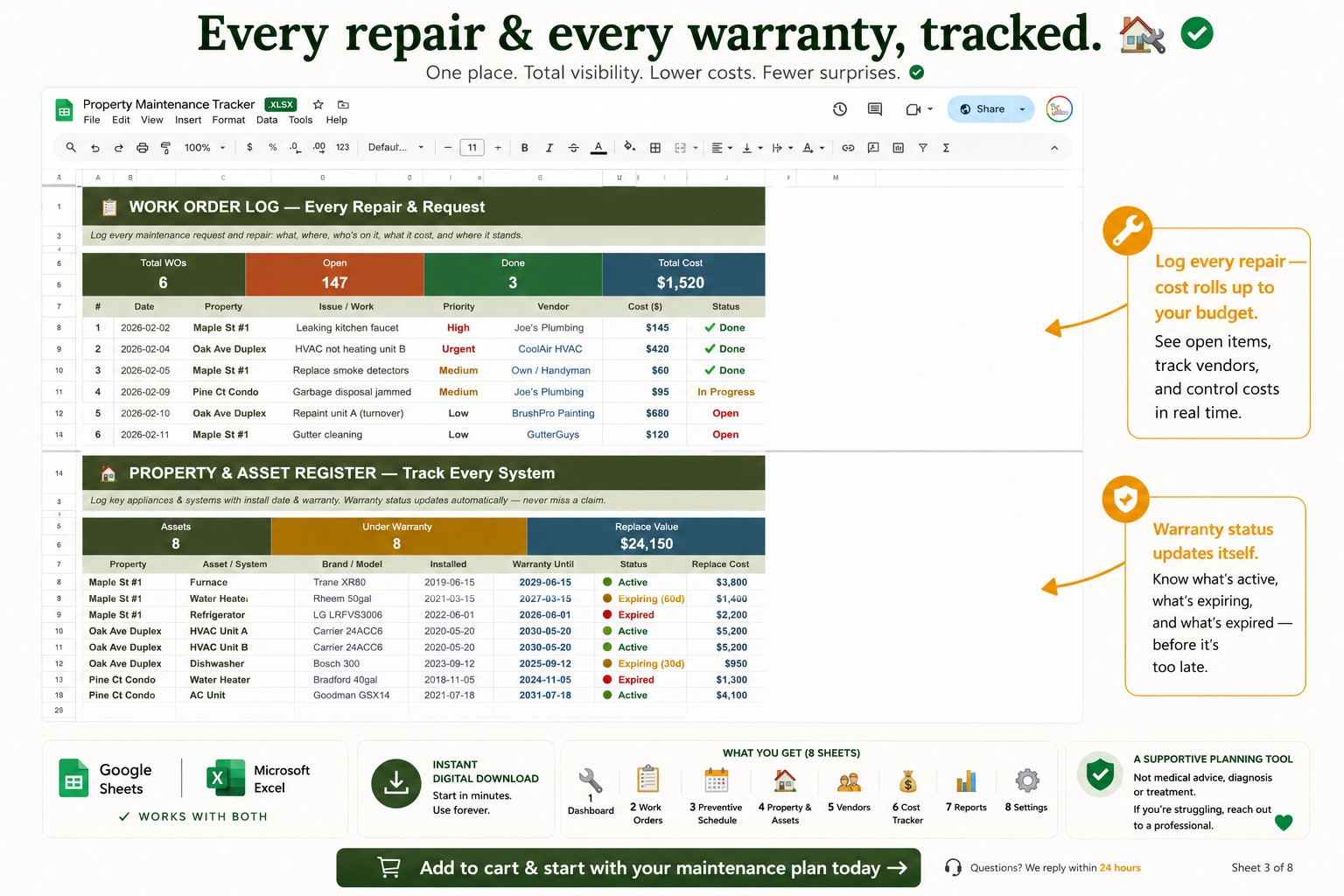
Task: Open the functions sigma menu
Action: [946, 148]
